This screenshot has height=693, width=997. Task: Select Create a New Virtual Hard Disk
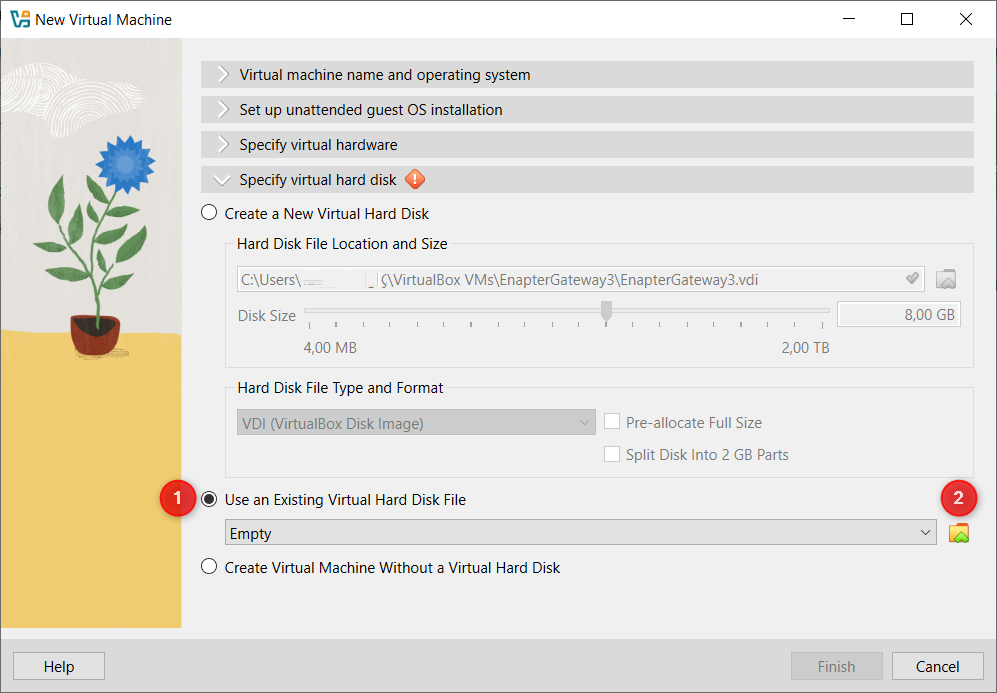coord(209,212)
